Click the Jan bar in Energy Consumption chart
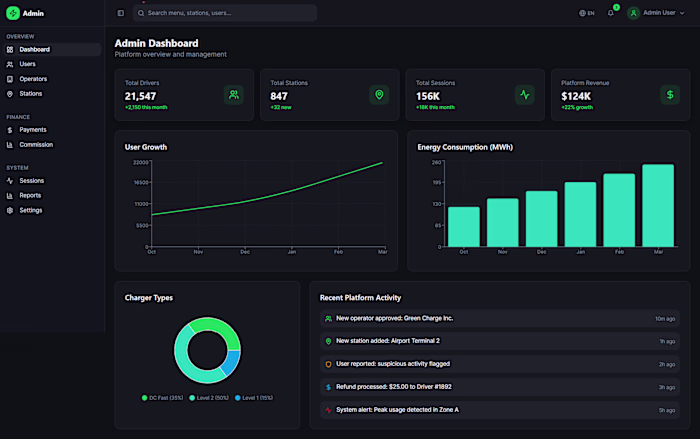Image resolution: width=700 pixels, height=439 pixels. click(580, 214)
